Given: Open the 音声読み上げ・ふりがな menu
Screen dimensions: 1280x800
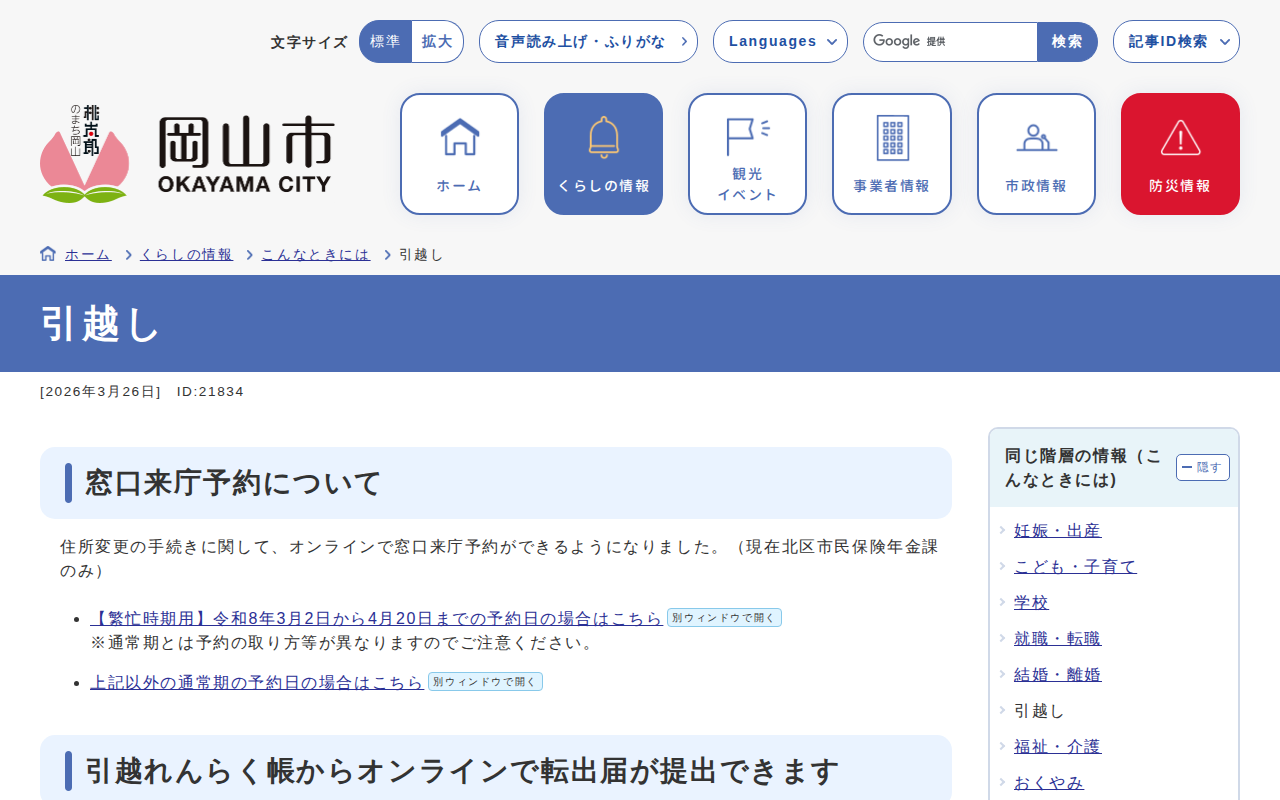Looking at the screenshot, I should click(x=588, y=42).
